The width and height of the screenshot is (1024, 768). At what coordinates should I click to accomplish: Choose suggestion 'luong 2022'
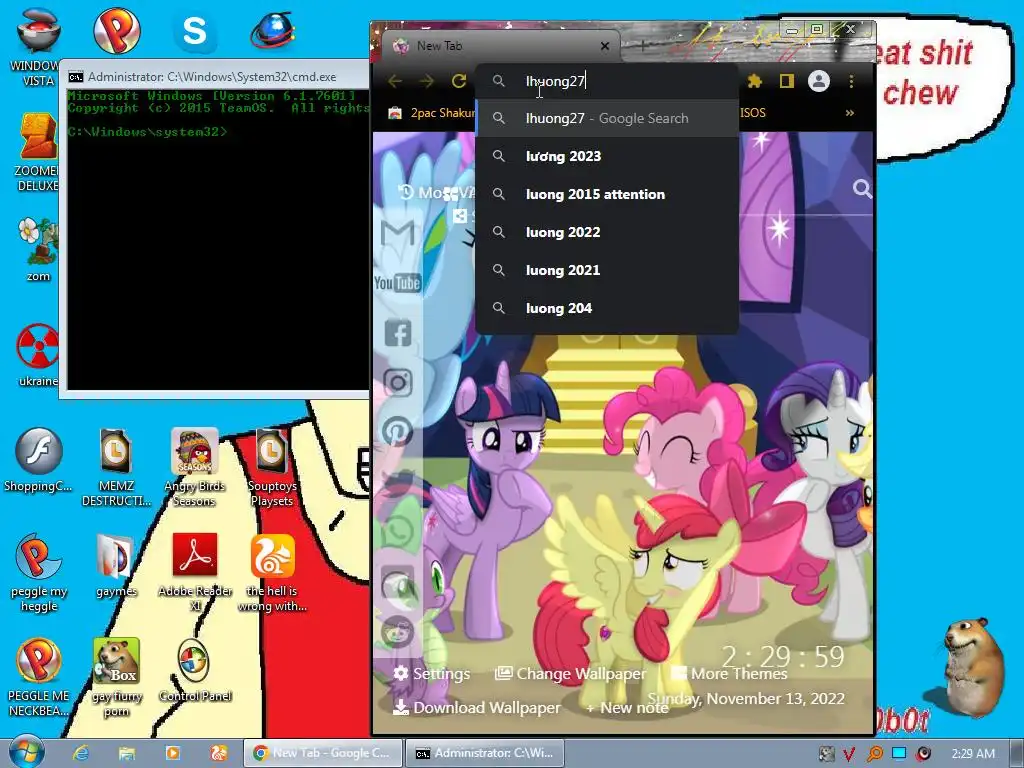(x=607, y=232)
